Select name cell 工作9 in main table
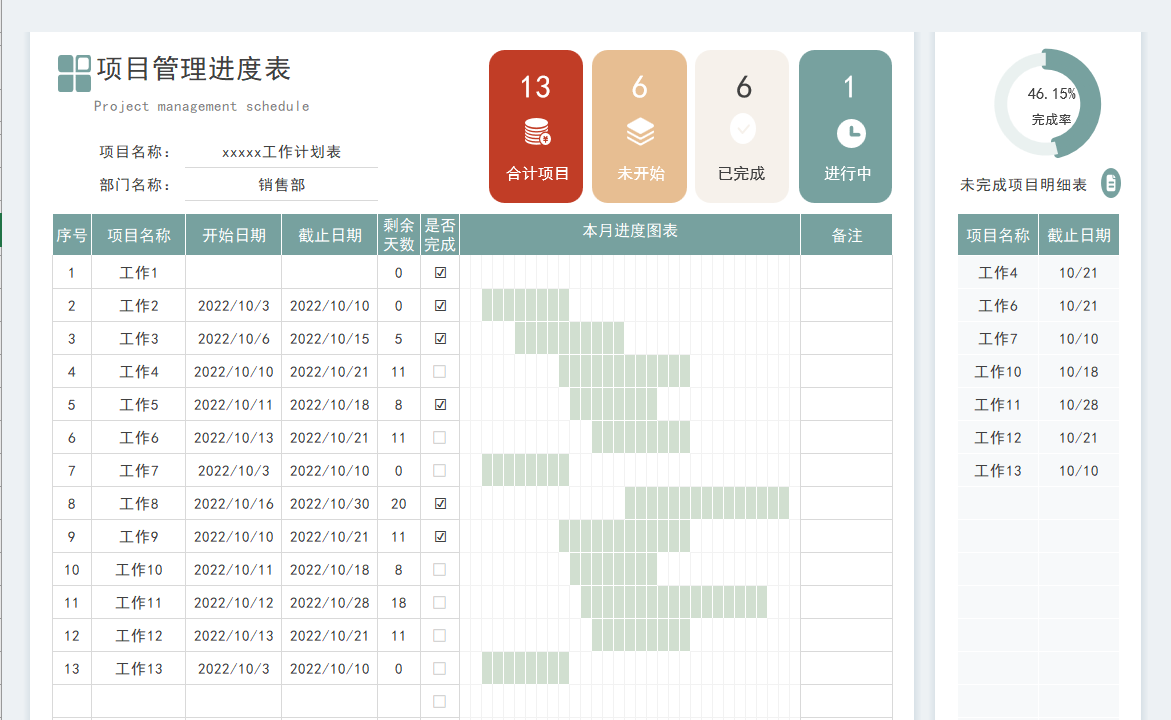The width and height of the screenshot is (1171, 720). tap(139, 536)
